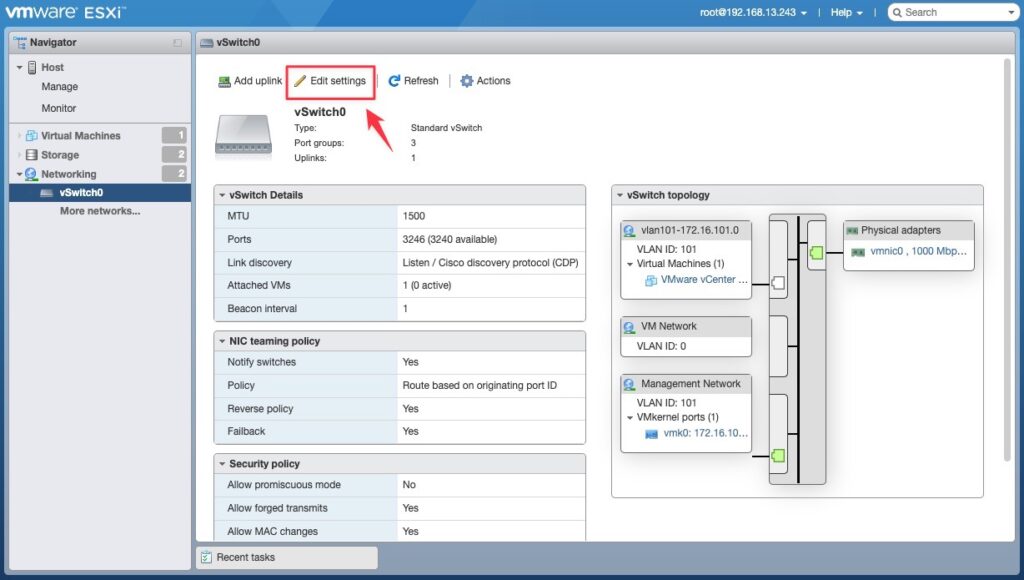
Task: Collapse the vSwitch Details section
Action: point(222,195)
